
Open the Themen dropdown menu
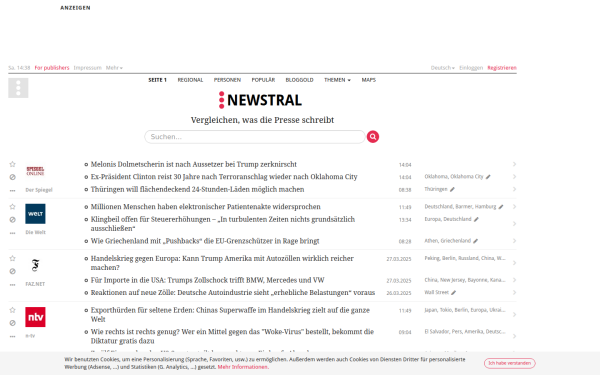coord(337,80)
